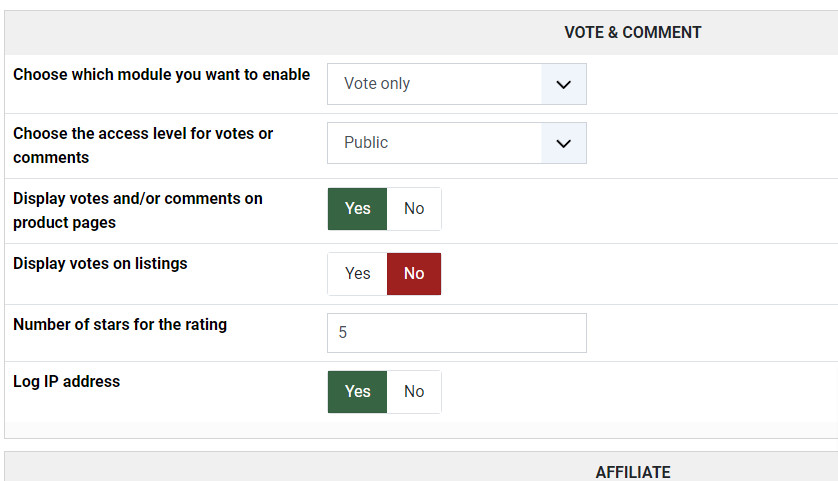Viewport: 838px width, 481px height.
Task: Click the 'Choose which module you want to enable' label
Action: [x=161, y=75]
